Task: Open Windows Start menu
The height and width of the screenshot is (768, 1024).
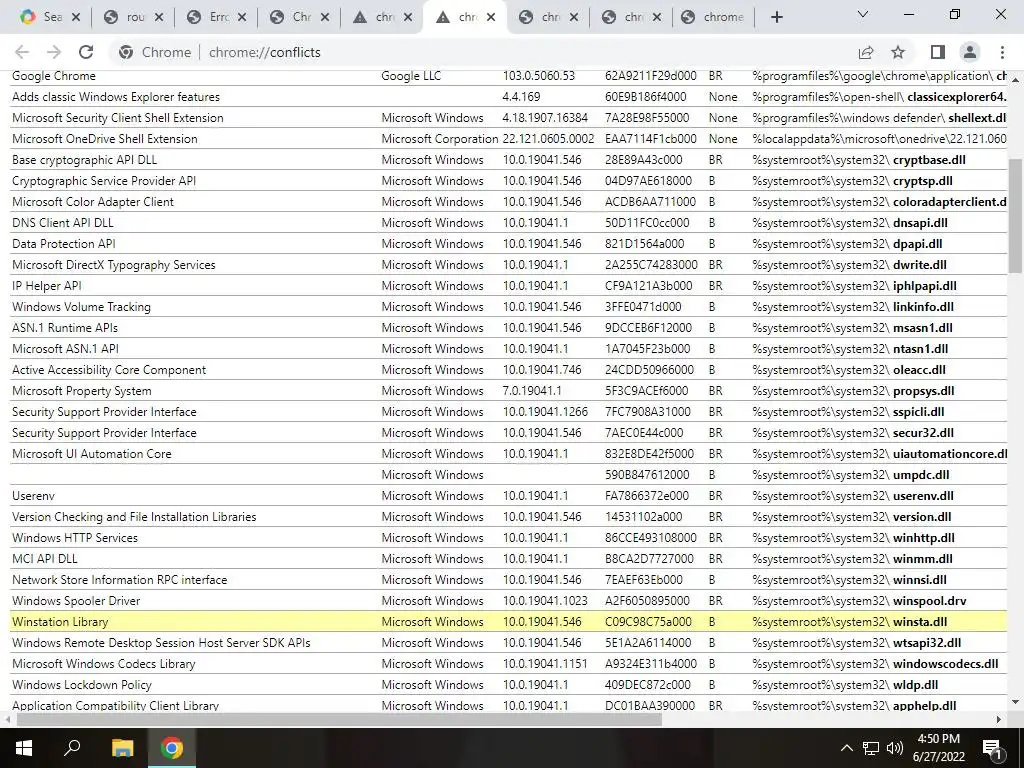Action: 24,748
